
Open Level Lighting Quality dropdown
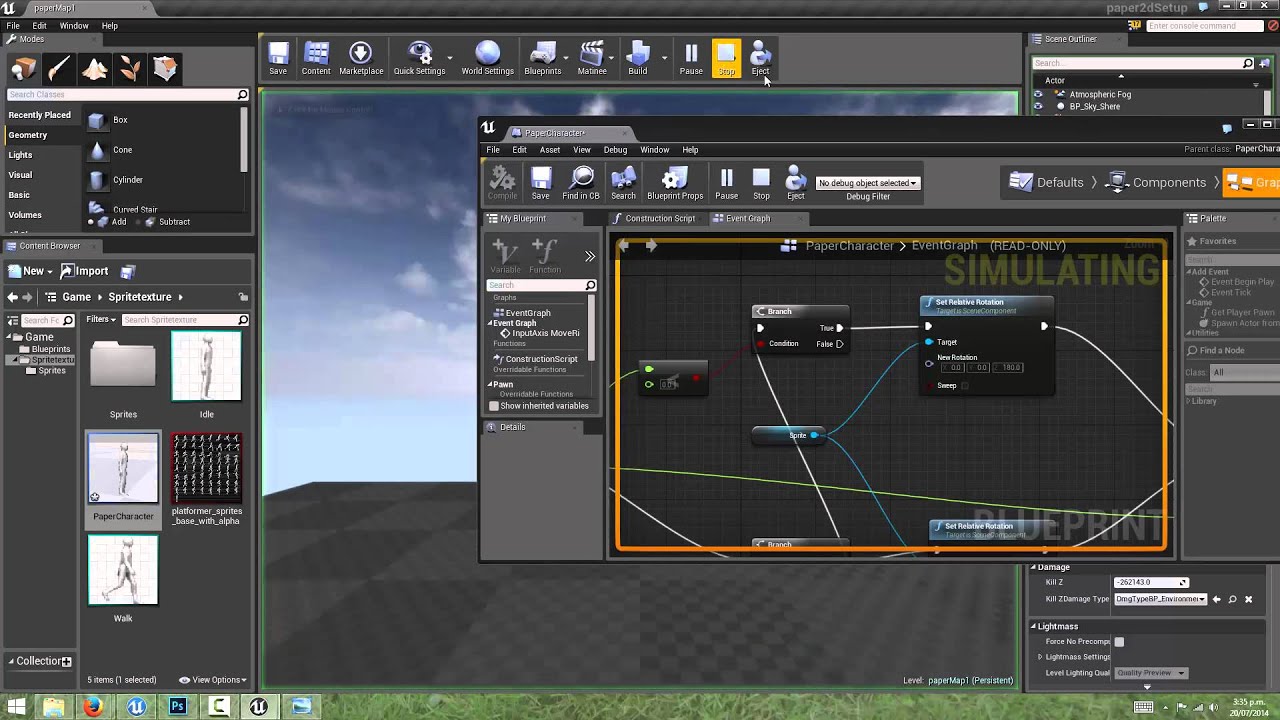pos(1151,673)
